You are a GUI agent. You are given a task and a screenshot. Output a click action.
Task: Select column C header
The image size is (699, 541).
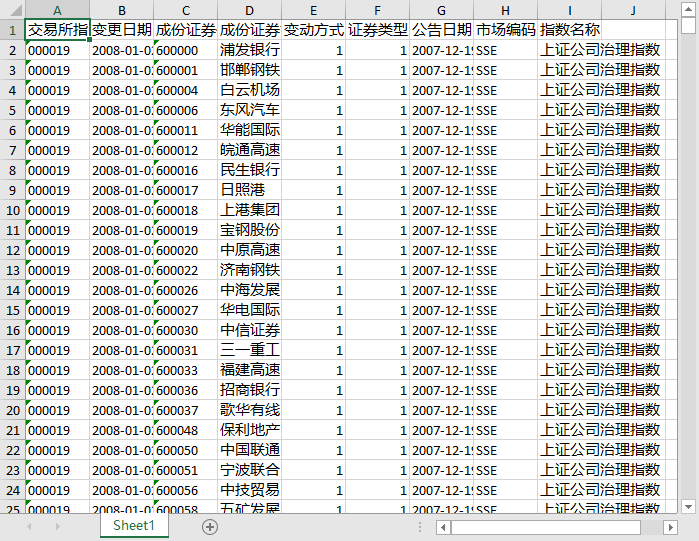pyautogui.click(x=185, y=10)
